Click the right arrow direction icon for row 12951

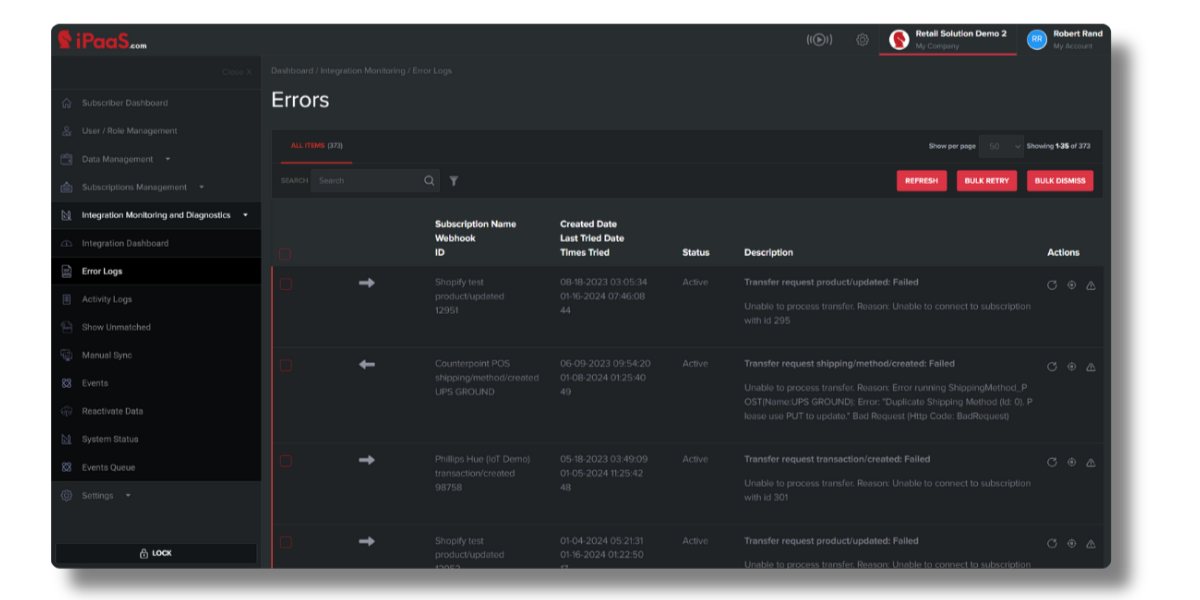(x=367, y=283)
